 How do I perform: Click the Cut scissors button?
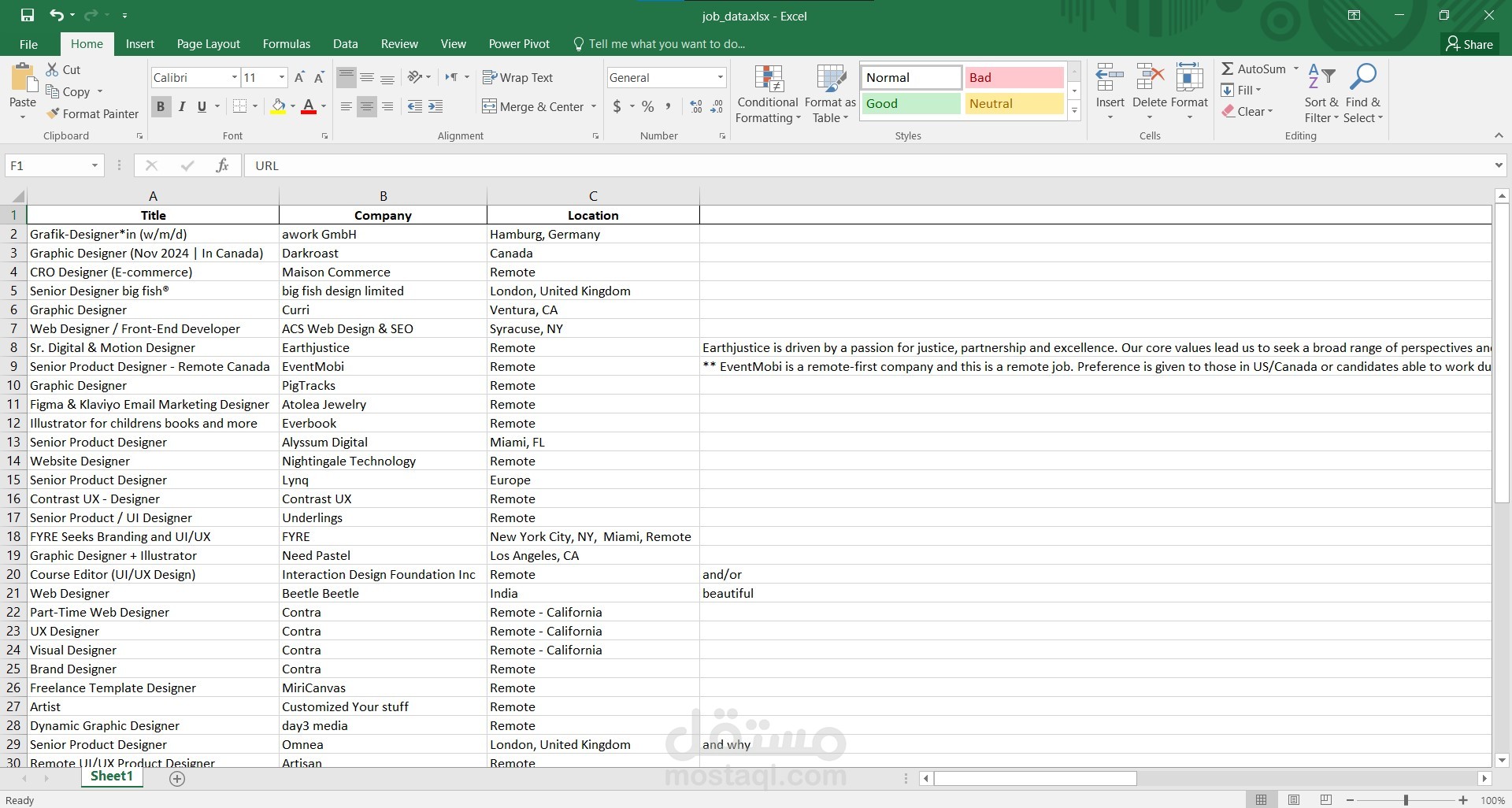[63, 69]
